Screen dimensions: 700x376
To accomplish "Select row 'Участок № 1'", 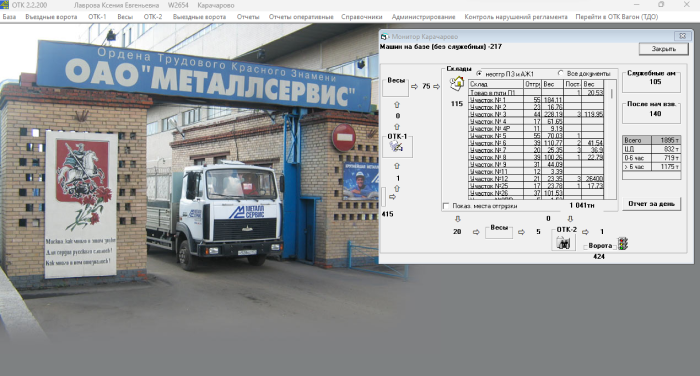I will point(536,100).
